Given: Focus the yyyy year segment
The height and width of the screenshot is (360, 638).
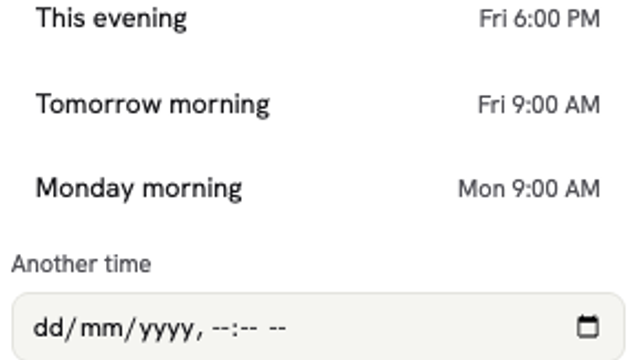Looking at the screenshot, I should 166,330.
